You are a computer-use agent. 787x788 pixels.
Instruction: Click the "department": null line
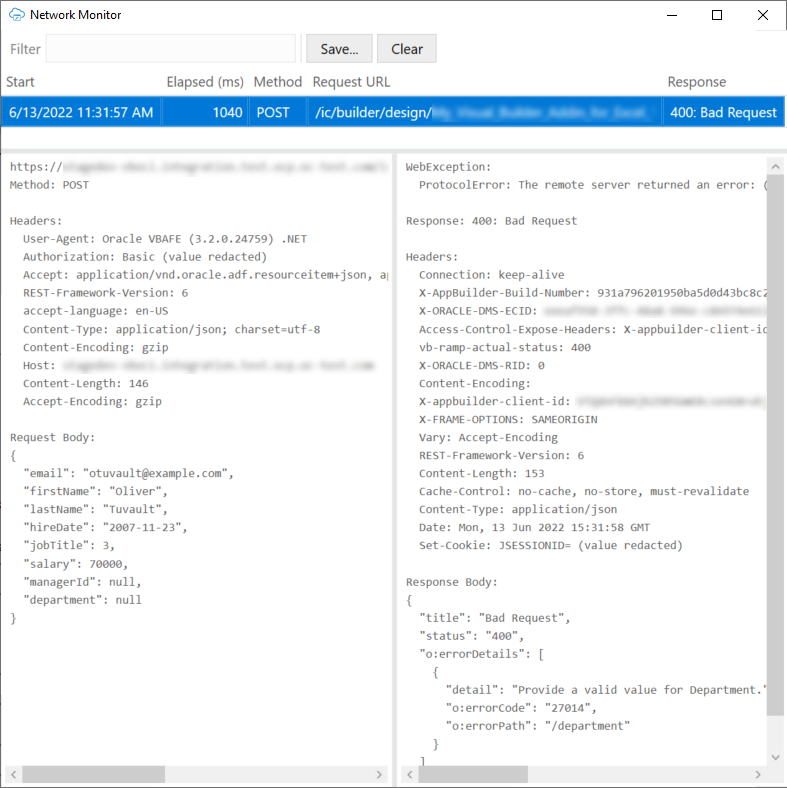tap(82, 600)
